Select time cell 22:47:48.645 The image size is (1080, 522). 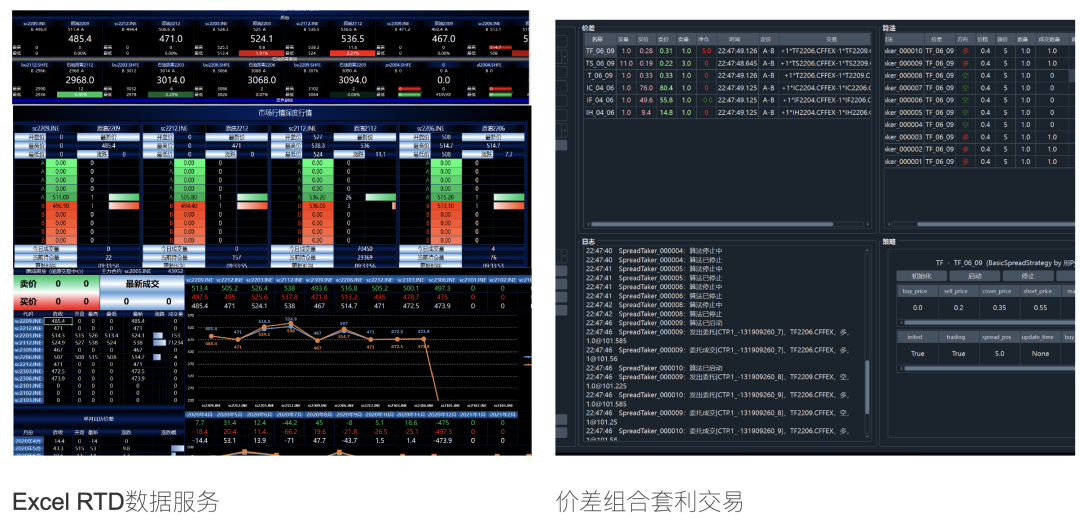(x=737, y=63)
